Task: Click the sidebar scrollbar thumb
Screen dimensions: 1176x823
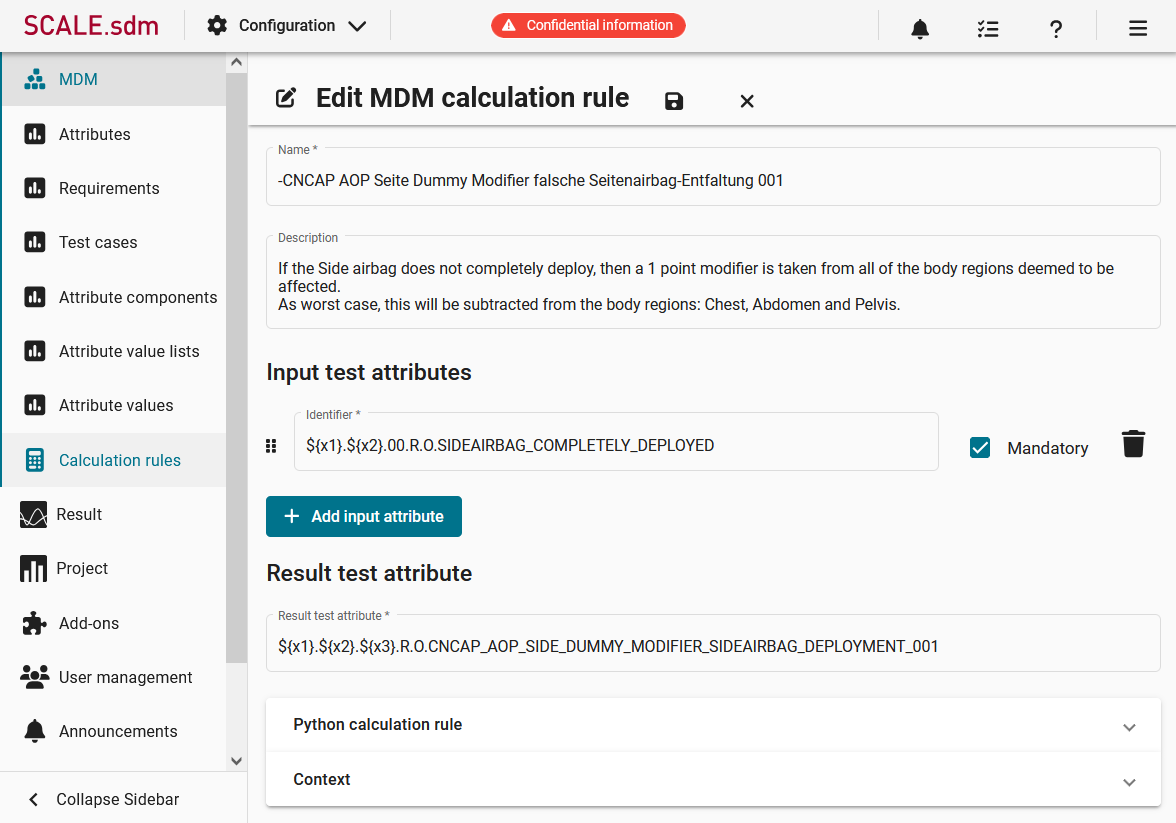Action: click(x=236, y=368)
